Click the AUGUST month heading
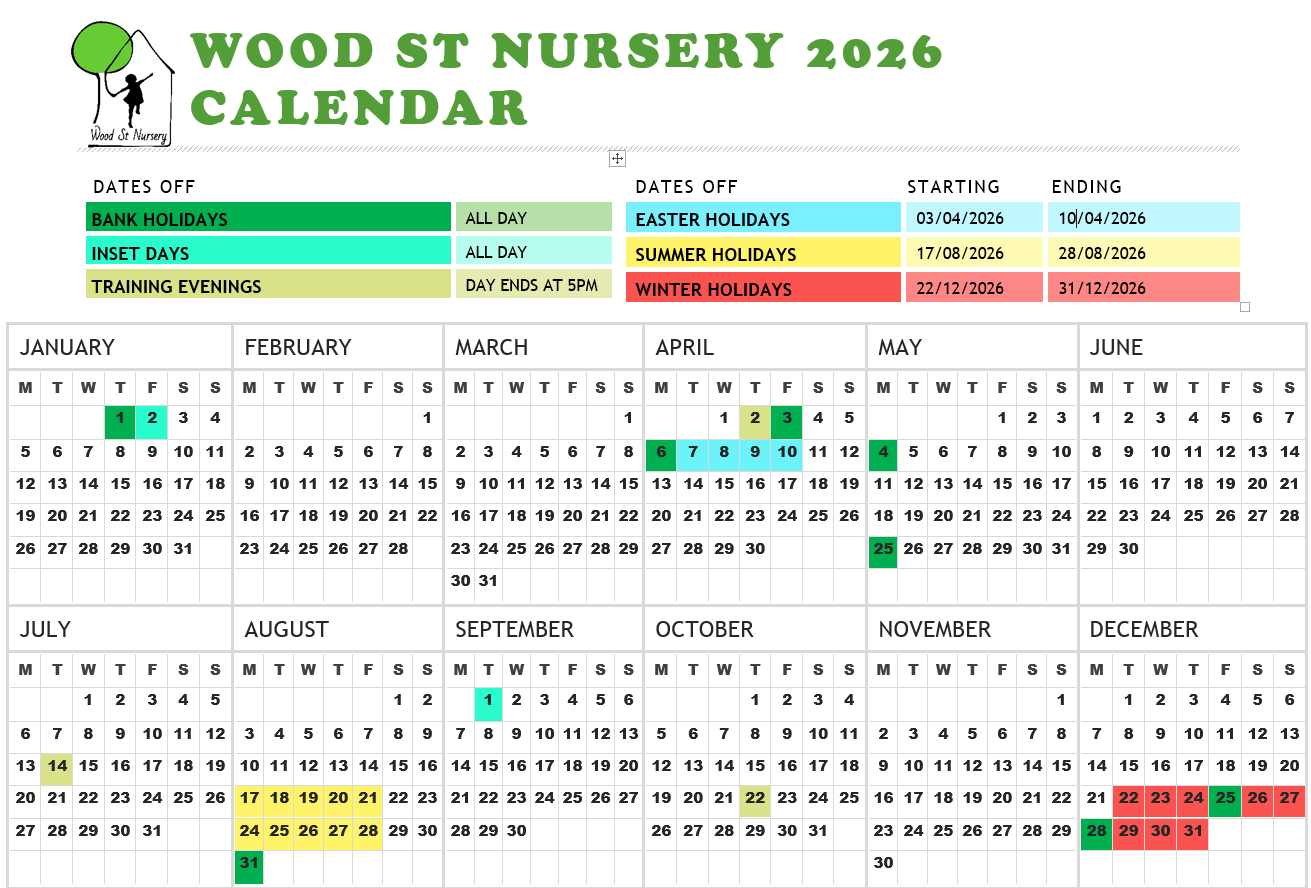 [286, 629]
